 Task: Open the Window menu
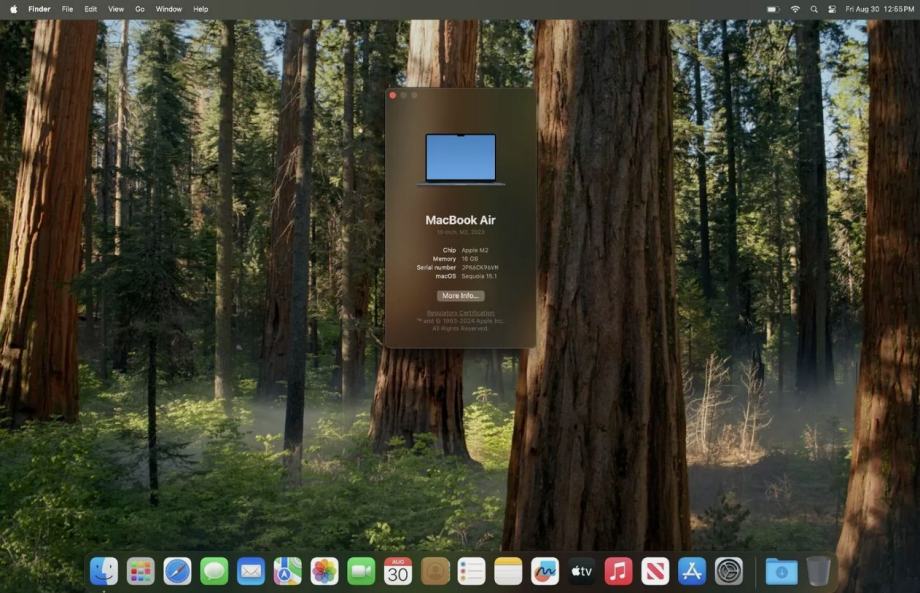[168, 9]
